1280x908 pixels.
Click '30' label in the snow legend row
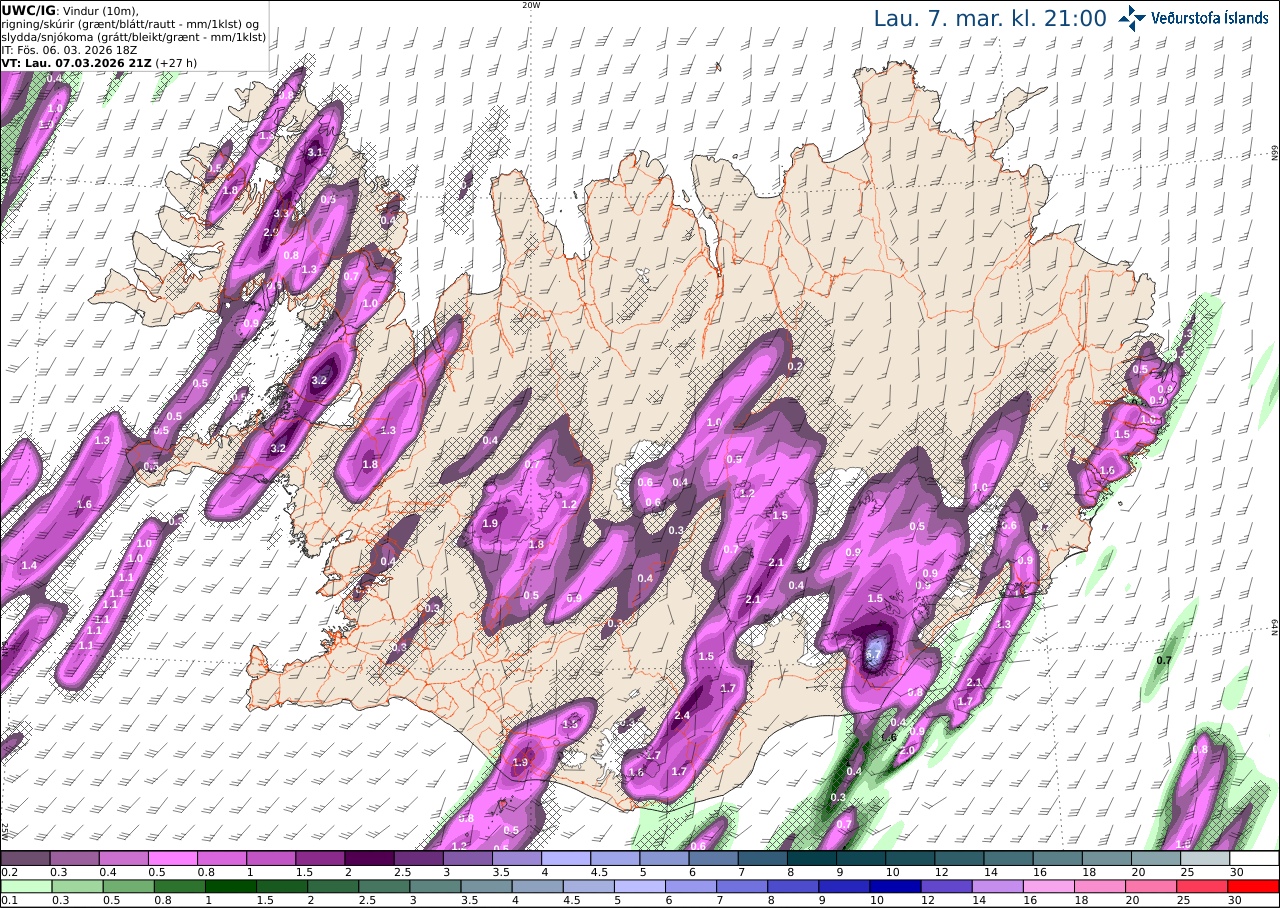pyautogui.click(x=1236, y=872)
